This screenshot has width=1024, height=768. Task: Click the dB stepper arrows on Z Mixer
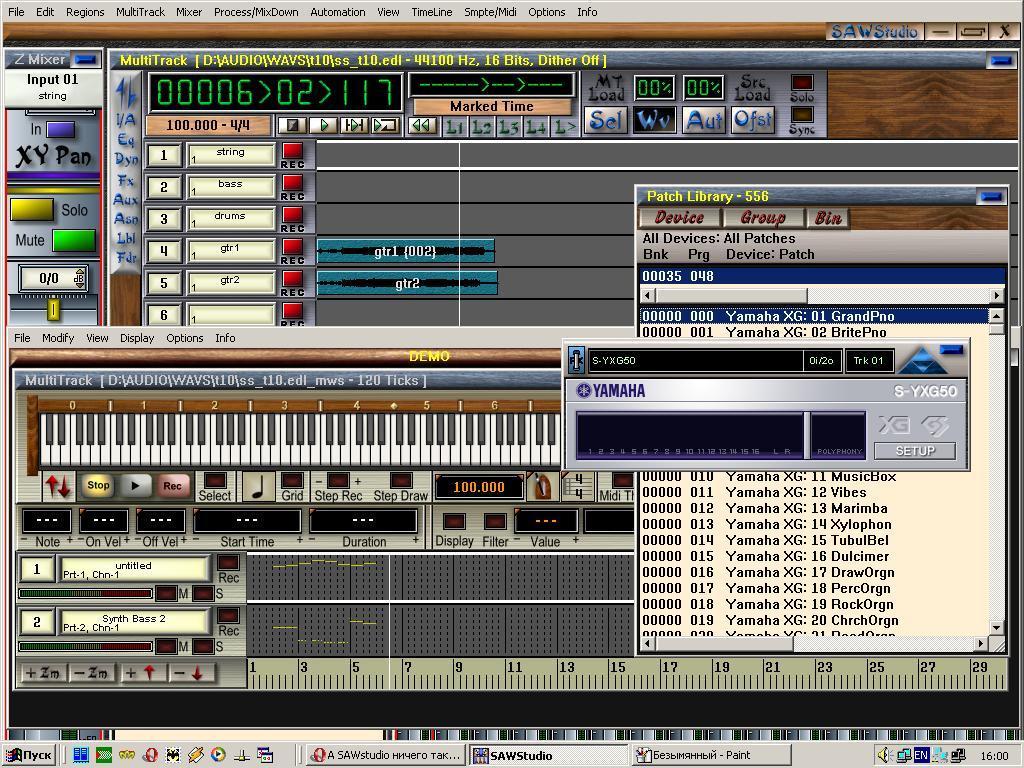pyautogui.click(x=80, y=279)
